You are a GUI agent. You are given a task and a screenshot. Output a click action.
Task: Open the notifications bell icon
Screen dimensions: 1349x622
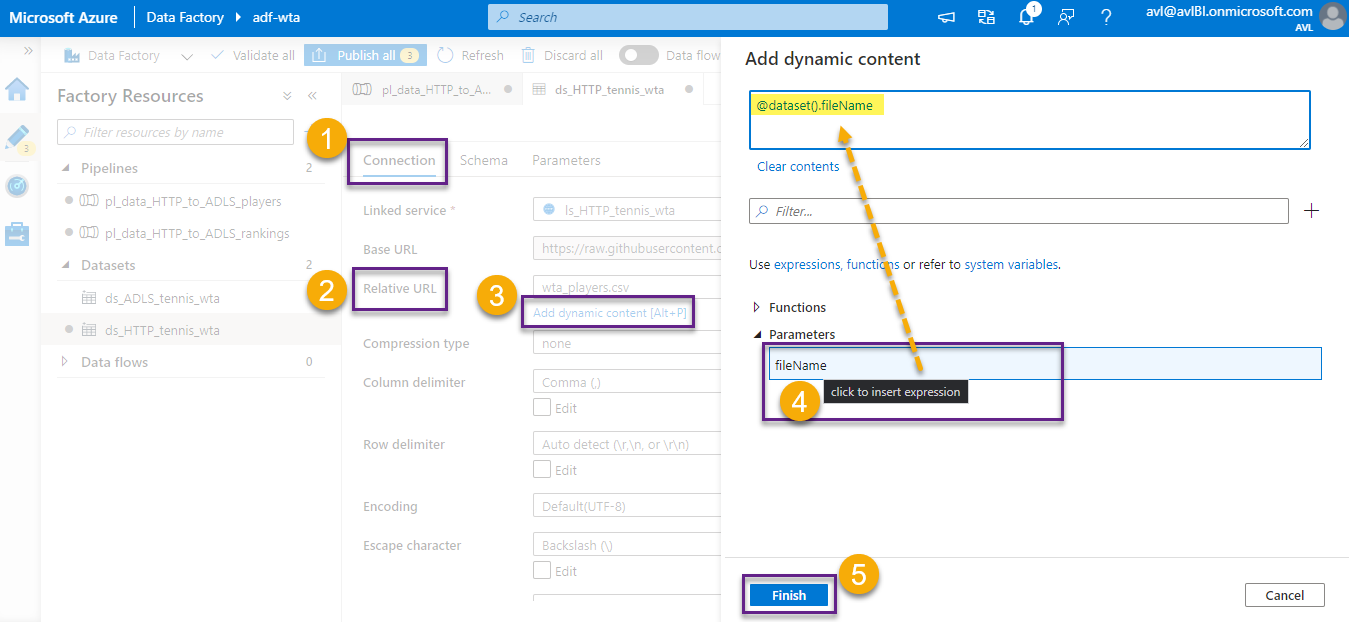1026,17
